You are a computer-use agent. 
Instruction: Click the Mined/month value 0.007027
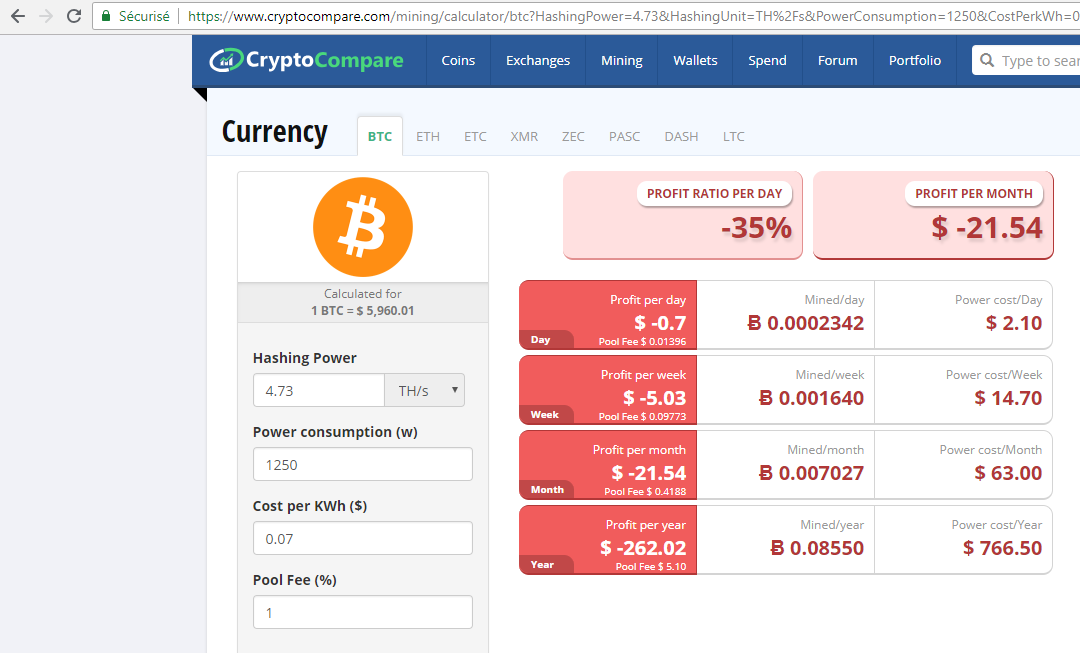pyautogui.click(x=811, y=473)
